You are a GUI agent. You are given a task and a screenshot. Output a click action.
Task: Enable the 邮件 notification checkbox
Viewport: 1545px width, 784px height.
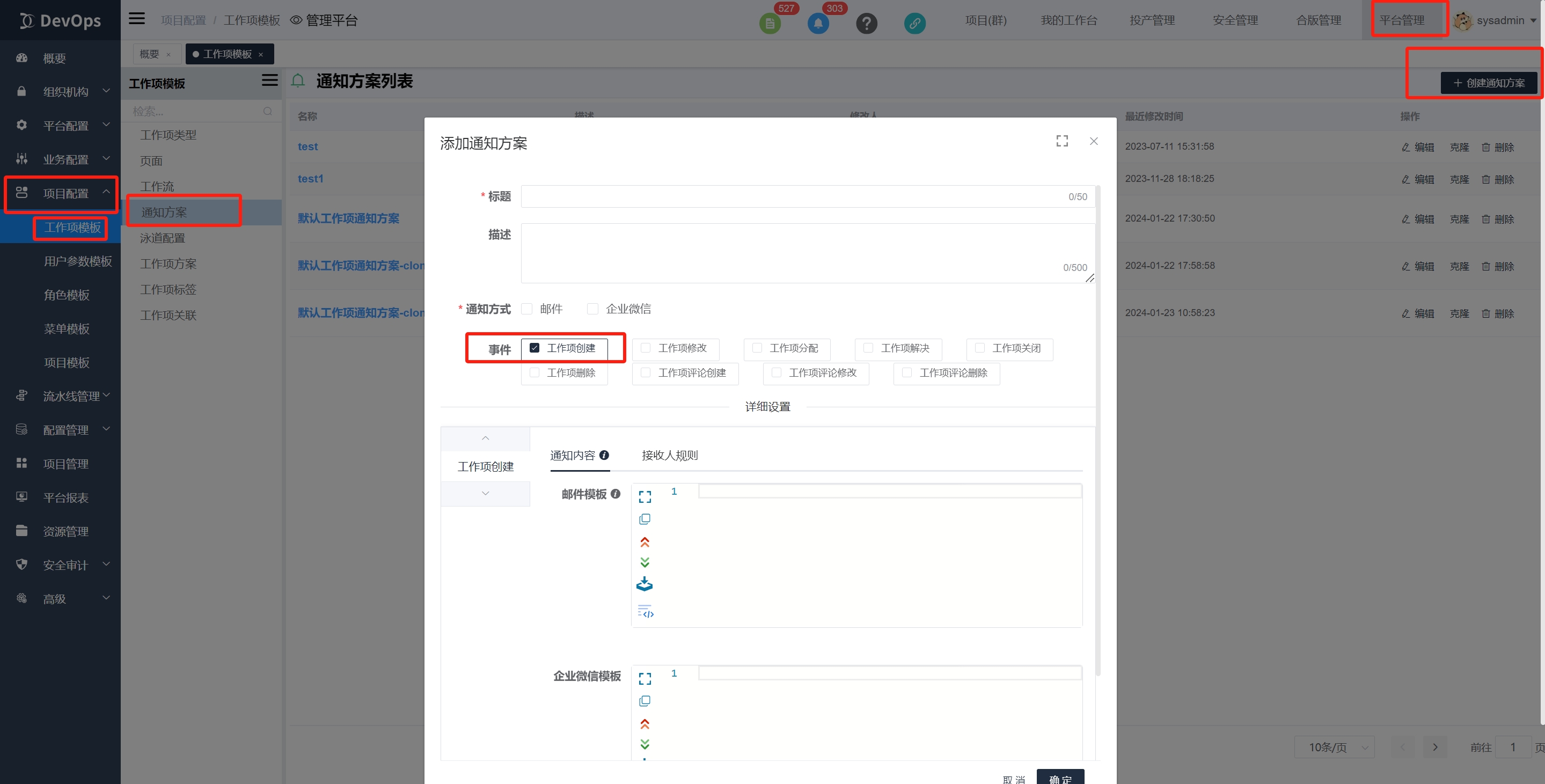coord(526,309)
